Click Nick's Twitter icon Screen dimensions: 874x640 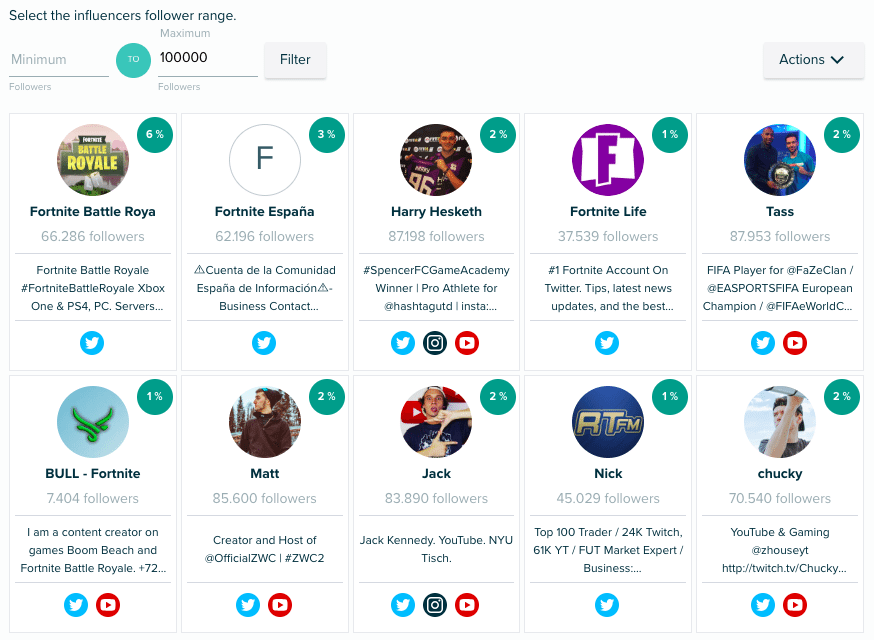tap(608, 605)
